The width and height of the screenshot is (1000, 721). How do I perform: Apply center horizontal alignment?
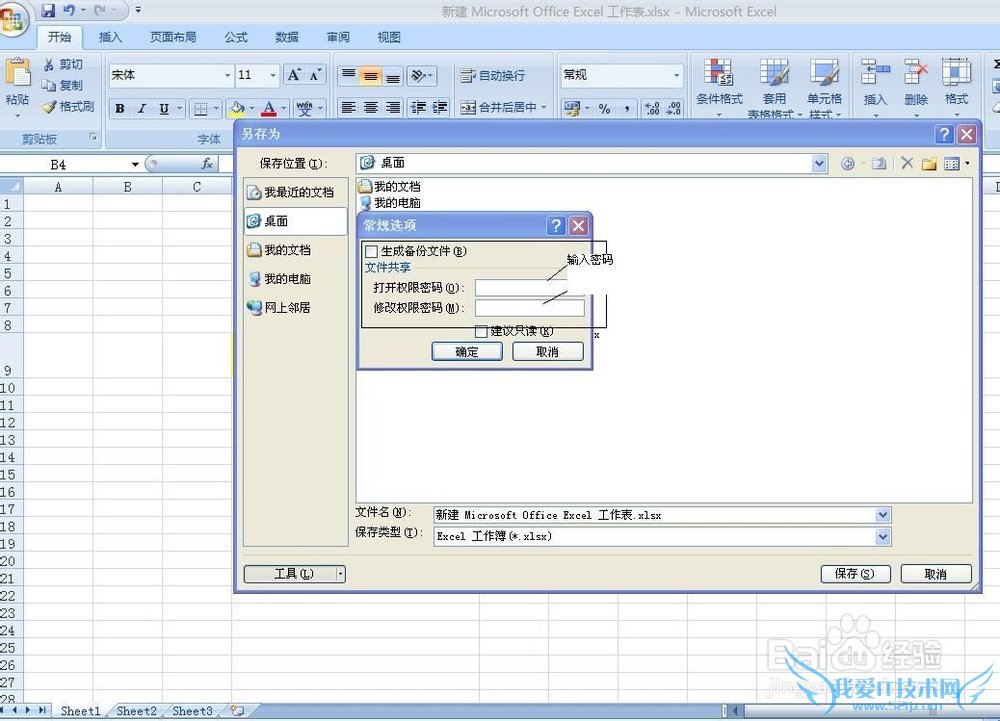[371, 107]
